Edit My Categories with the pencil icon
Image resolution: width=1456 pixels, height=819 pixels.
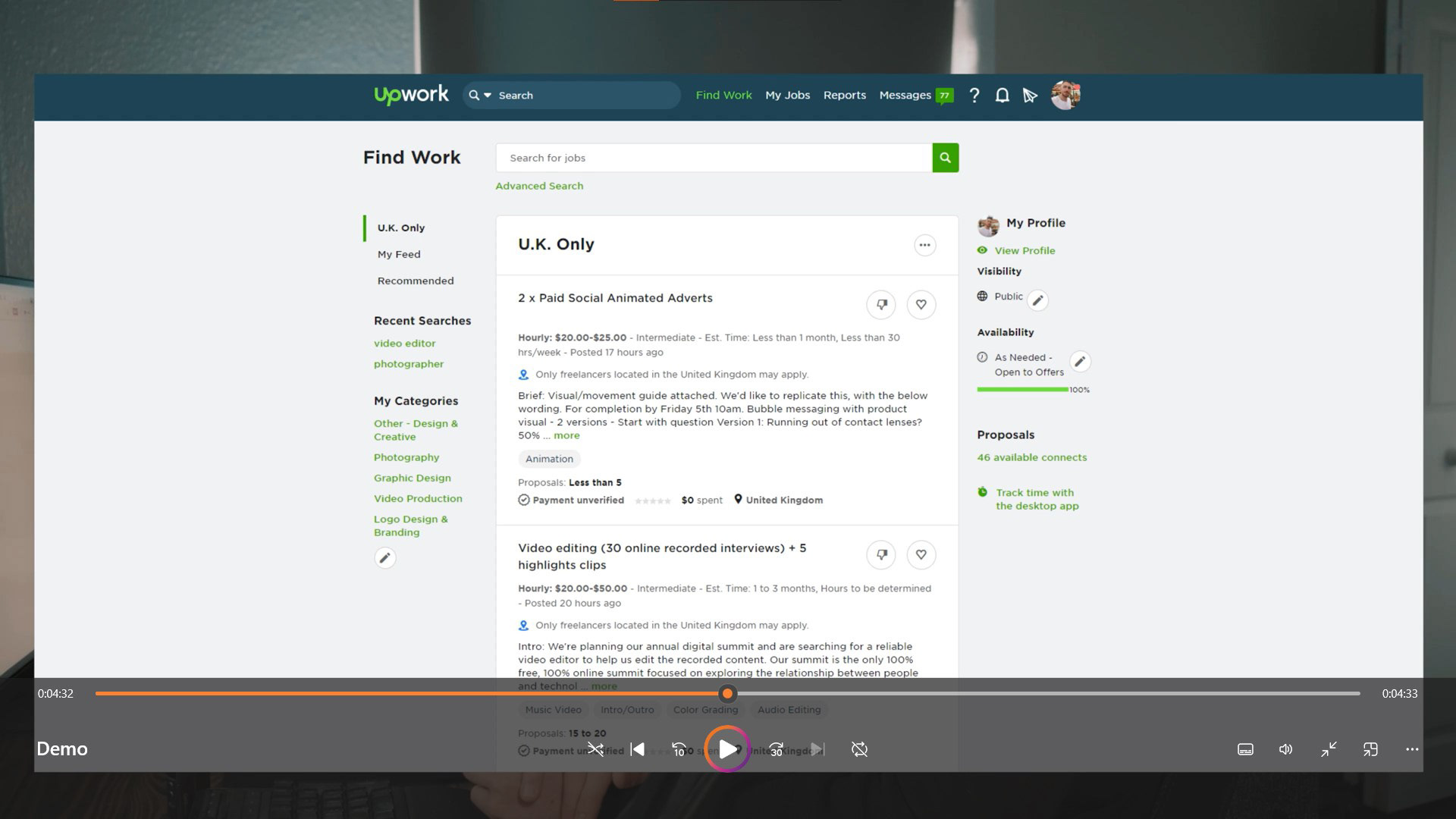pyautogui.click(x=385, y=558)
